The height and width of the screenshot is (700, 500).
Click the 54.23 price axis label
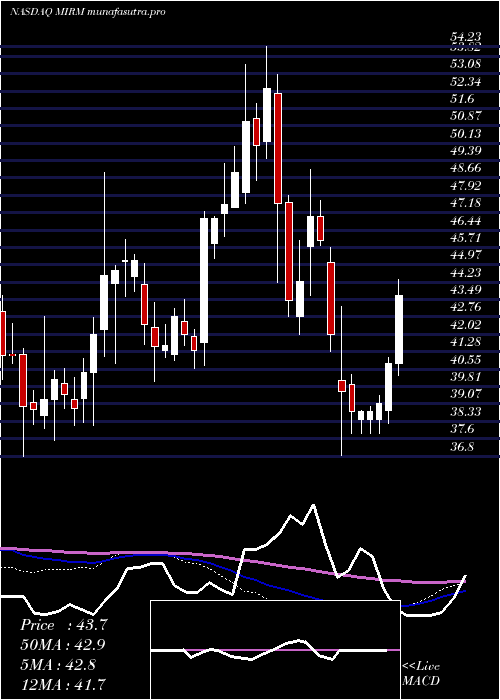pyautogui.click(x=465, y=38)
